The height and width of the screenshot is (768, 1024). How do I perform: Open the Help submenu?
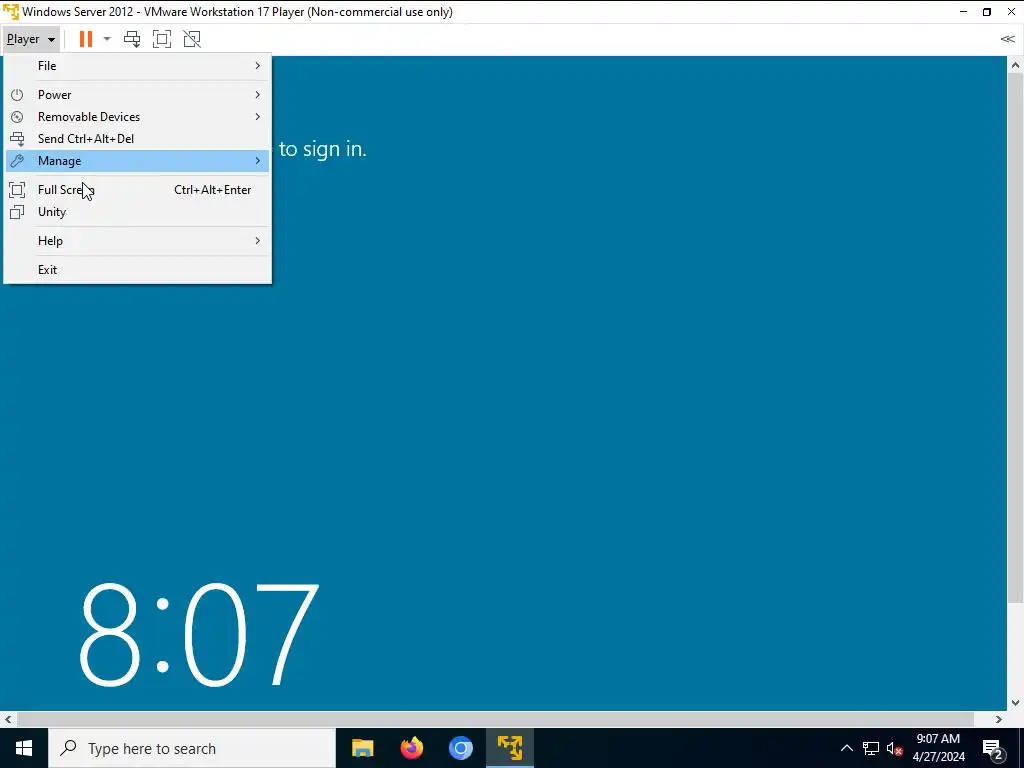click(x=137, y=241)
